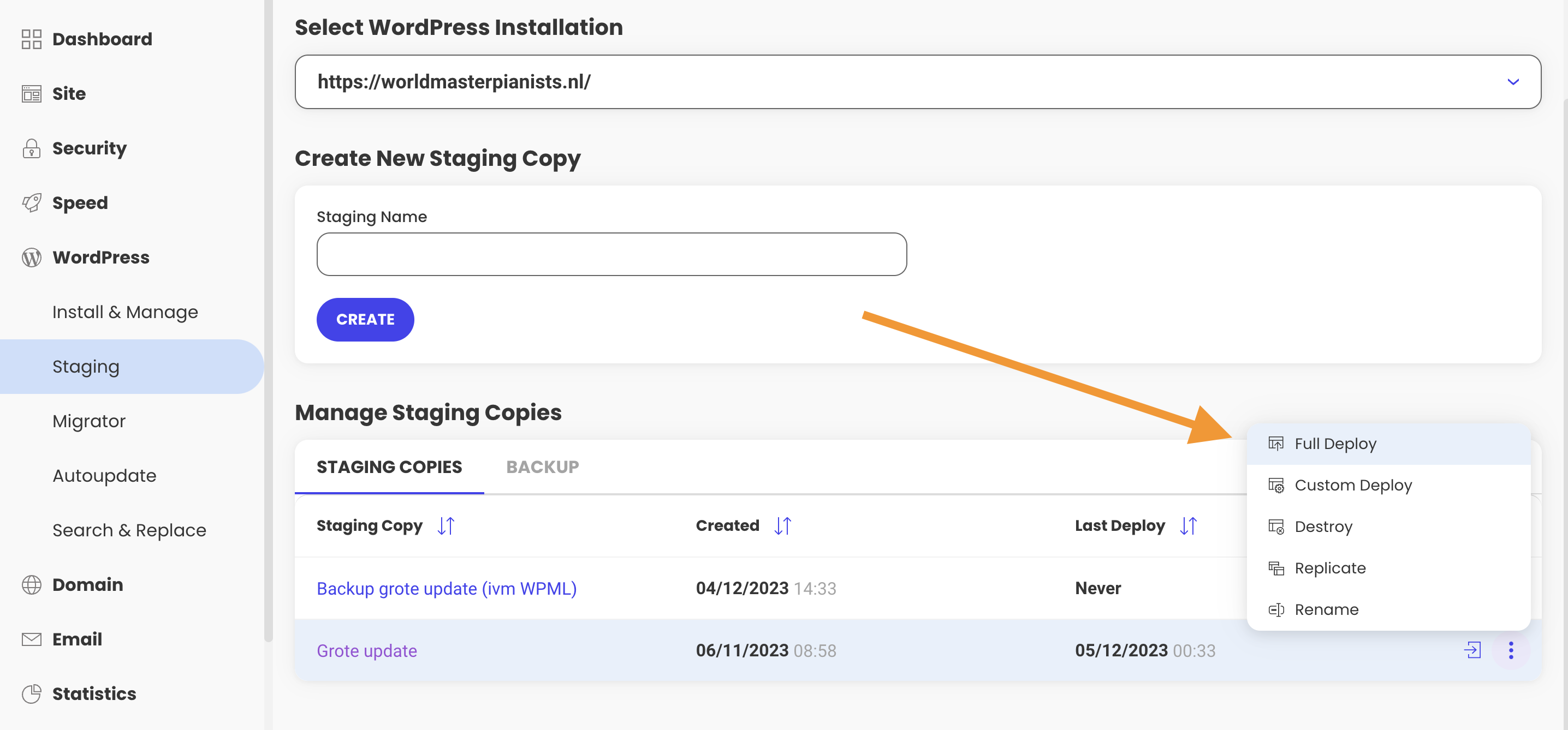Open the Dashboard section icon
Screen dimensions: 1568x730
[x=32, y=39]
